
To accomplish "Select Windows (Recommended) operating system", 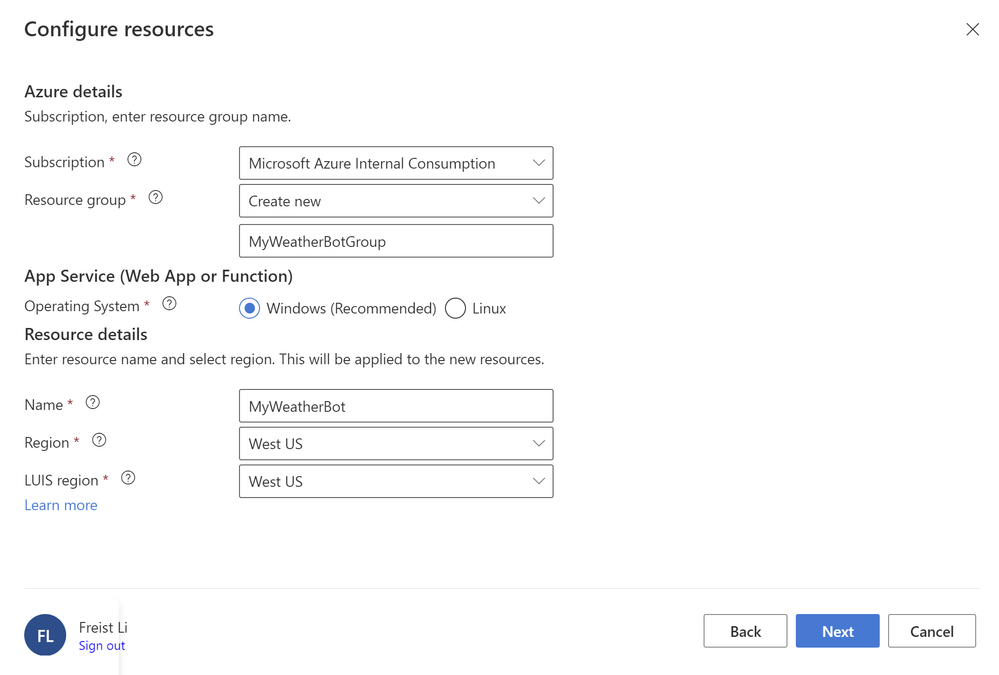I will pos(250,308).
